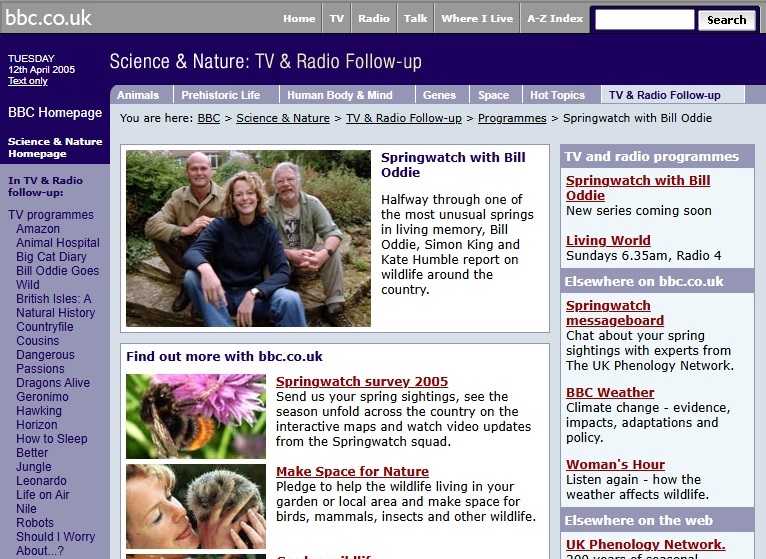Open the TV top navigation item
Image resolution: width=766 pixels, height=559 pixels.
337,19
